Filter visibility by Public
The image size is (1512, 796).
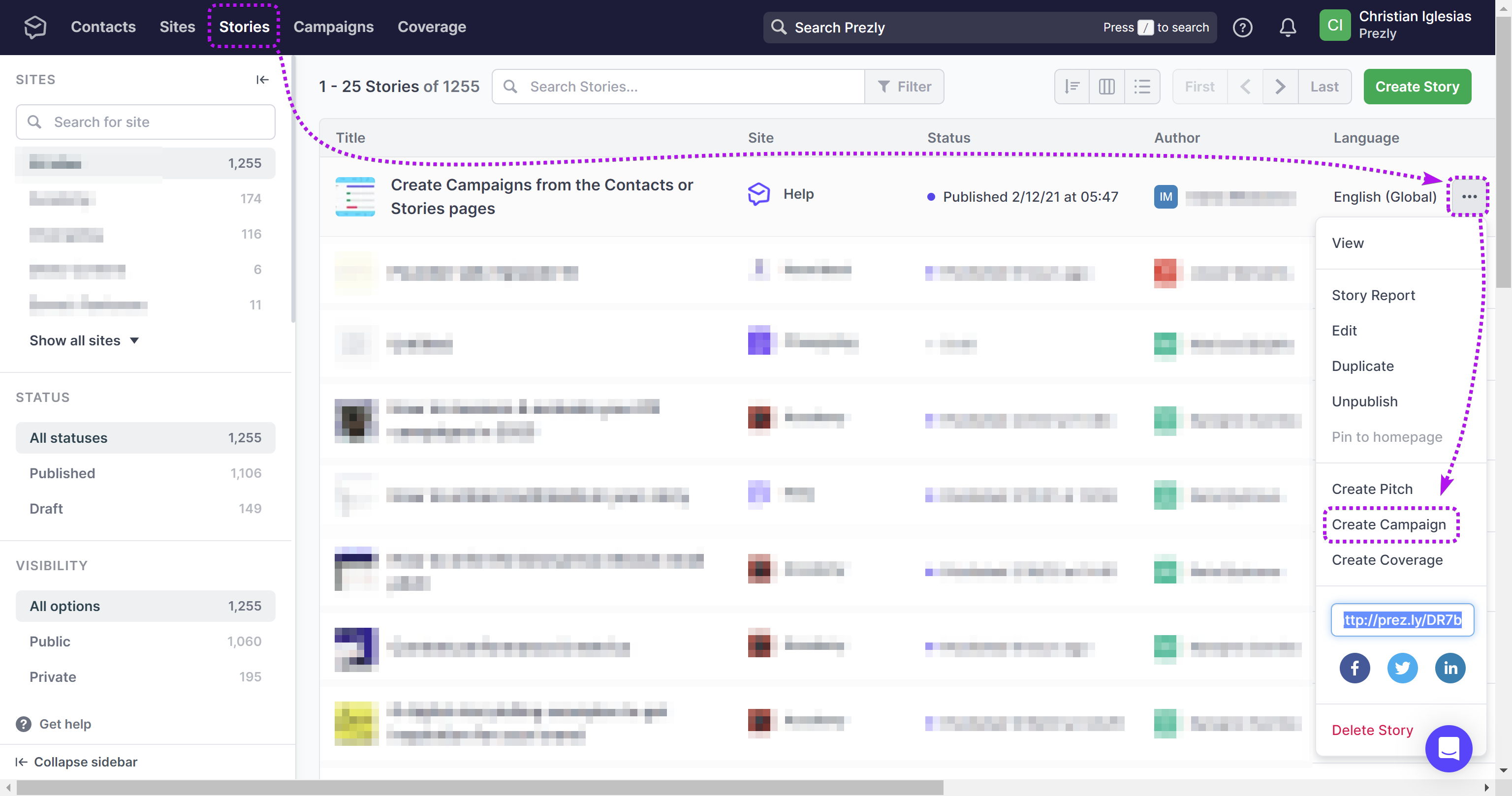pos(146,642)
